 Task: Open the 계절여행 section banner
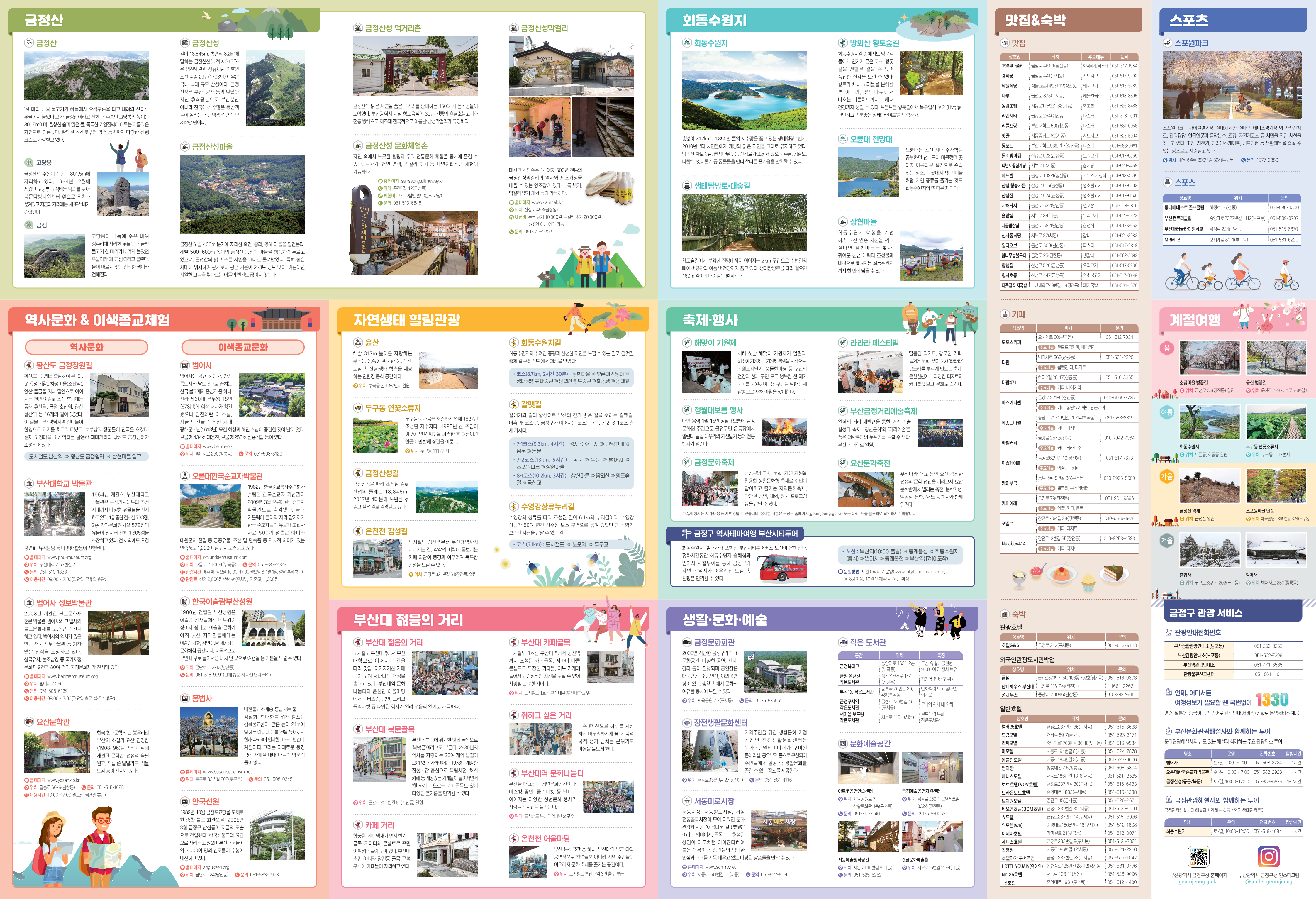[1233, 320]
